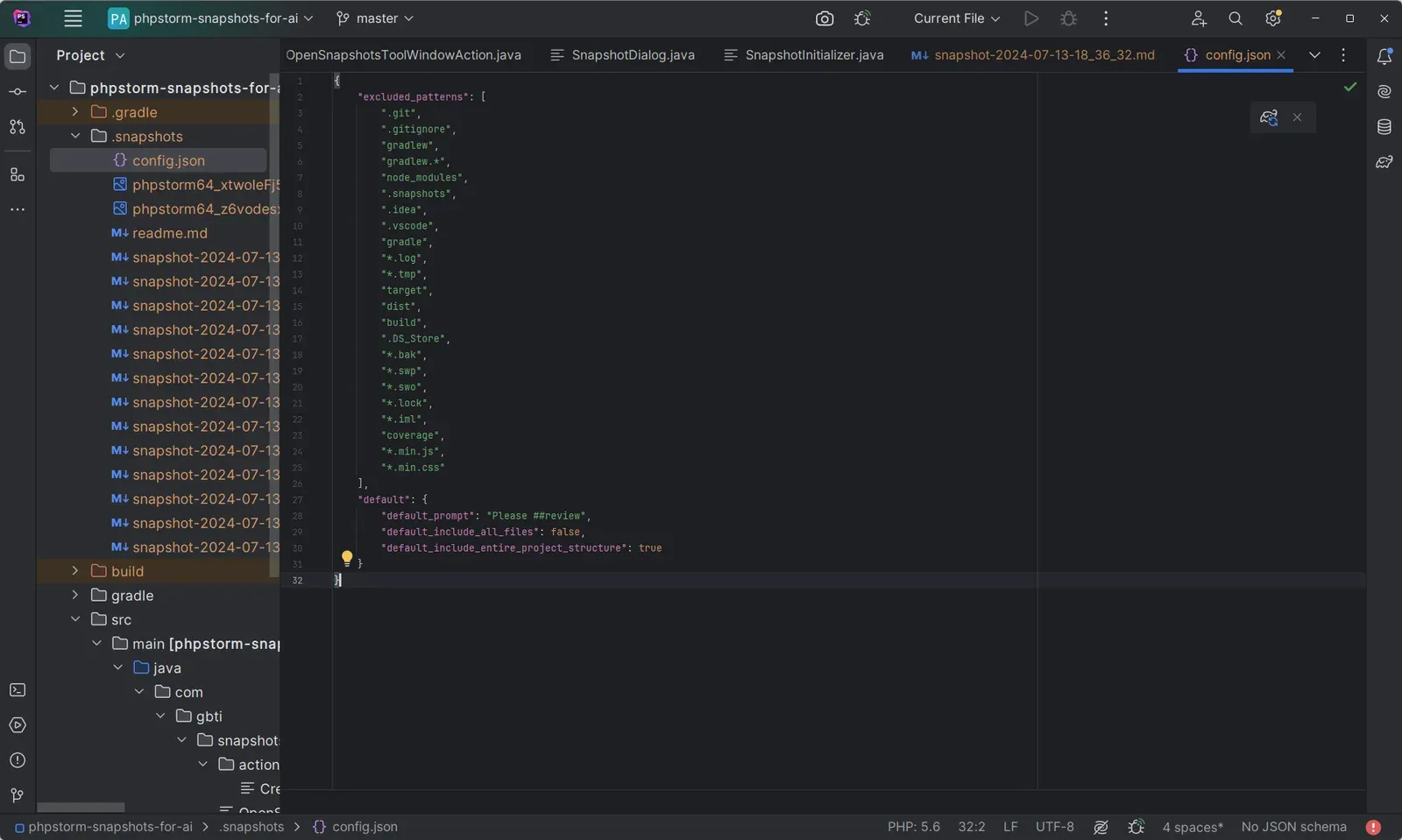
Task: Open more run actions menu
Action: (1106, 18)
